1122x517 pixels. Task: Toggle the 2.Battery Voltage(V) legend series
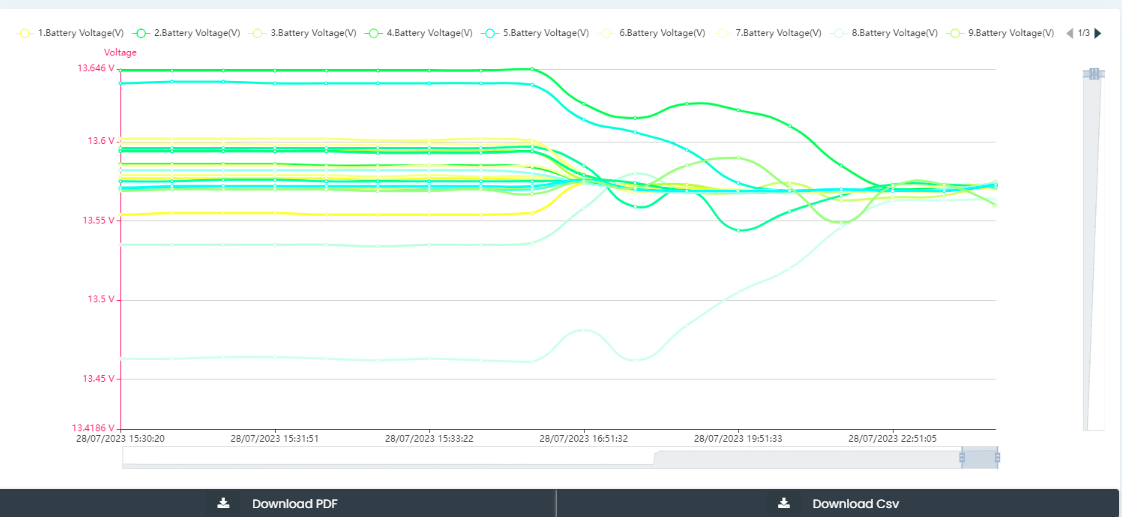186,33
